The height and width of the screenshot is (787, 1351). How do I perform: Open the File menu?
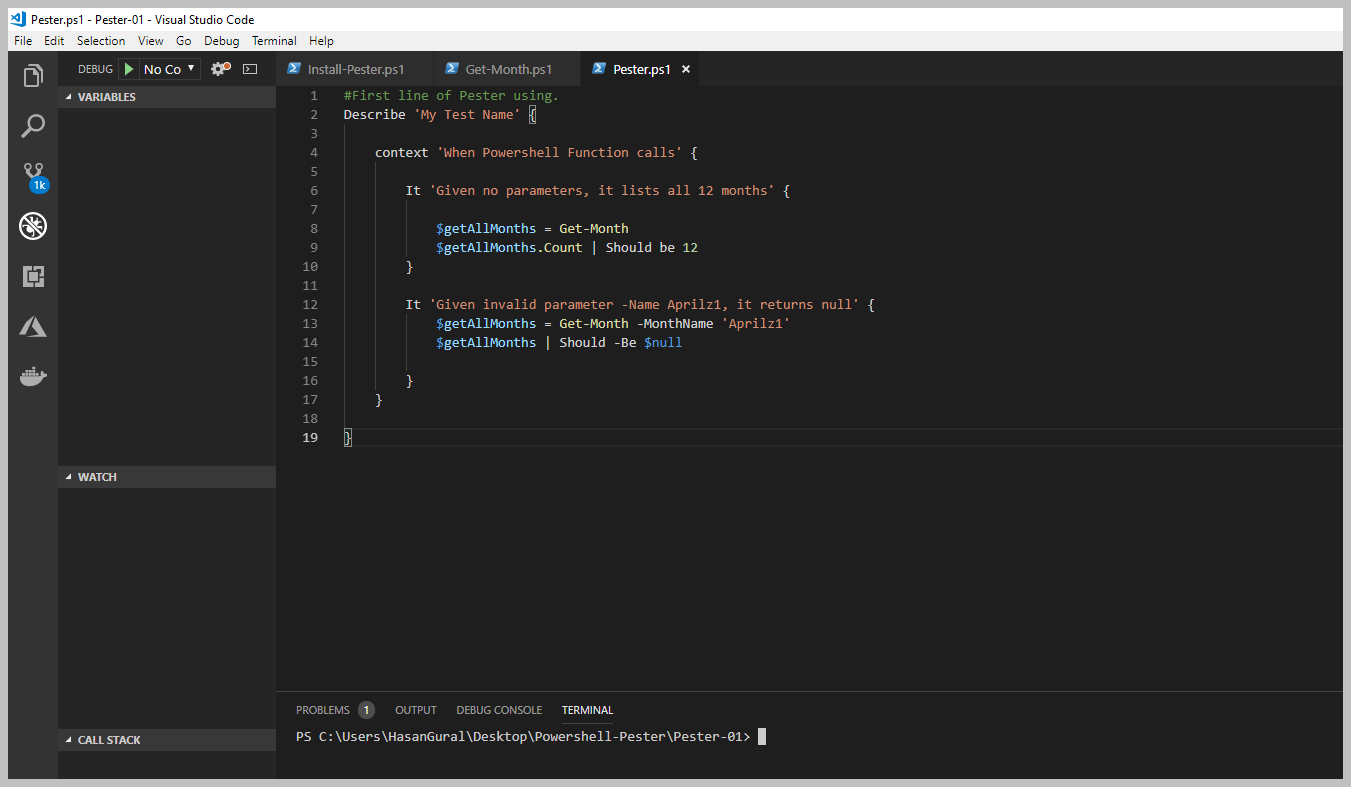23,41
